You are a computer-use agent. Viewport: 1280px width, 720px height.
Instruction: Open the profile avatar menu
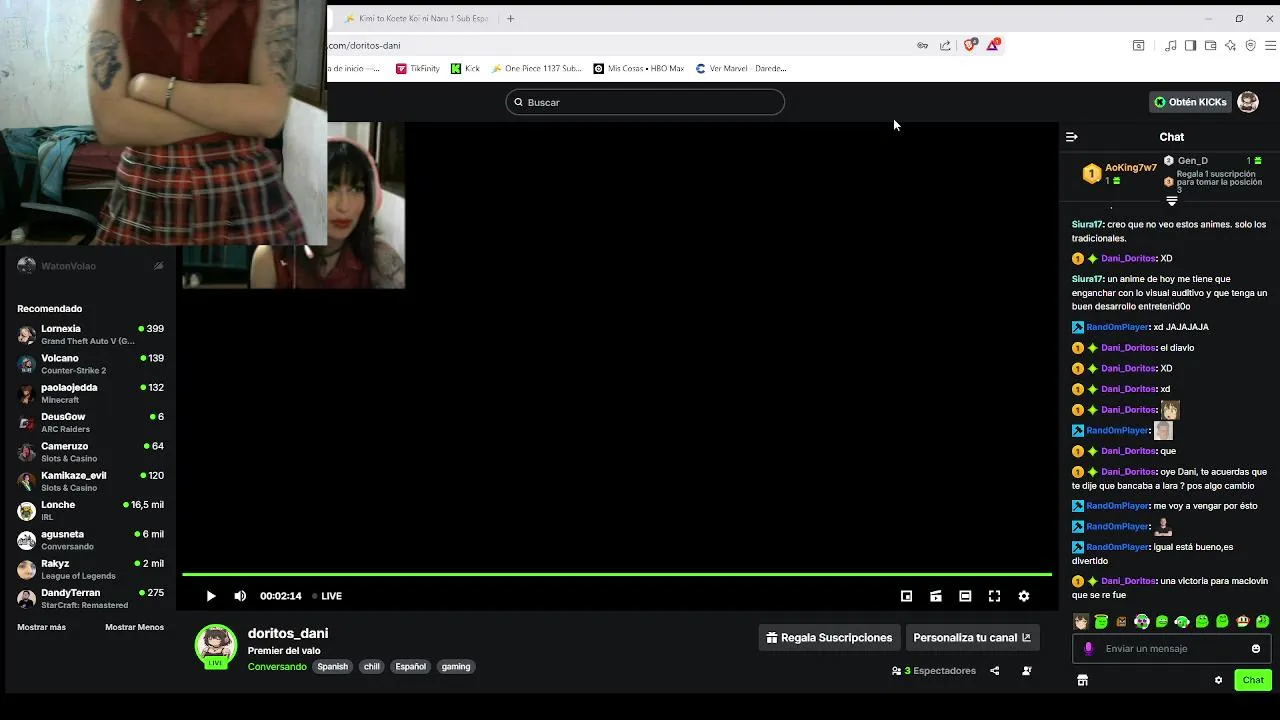click(x=1248, y=102)
